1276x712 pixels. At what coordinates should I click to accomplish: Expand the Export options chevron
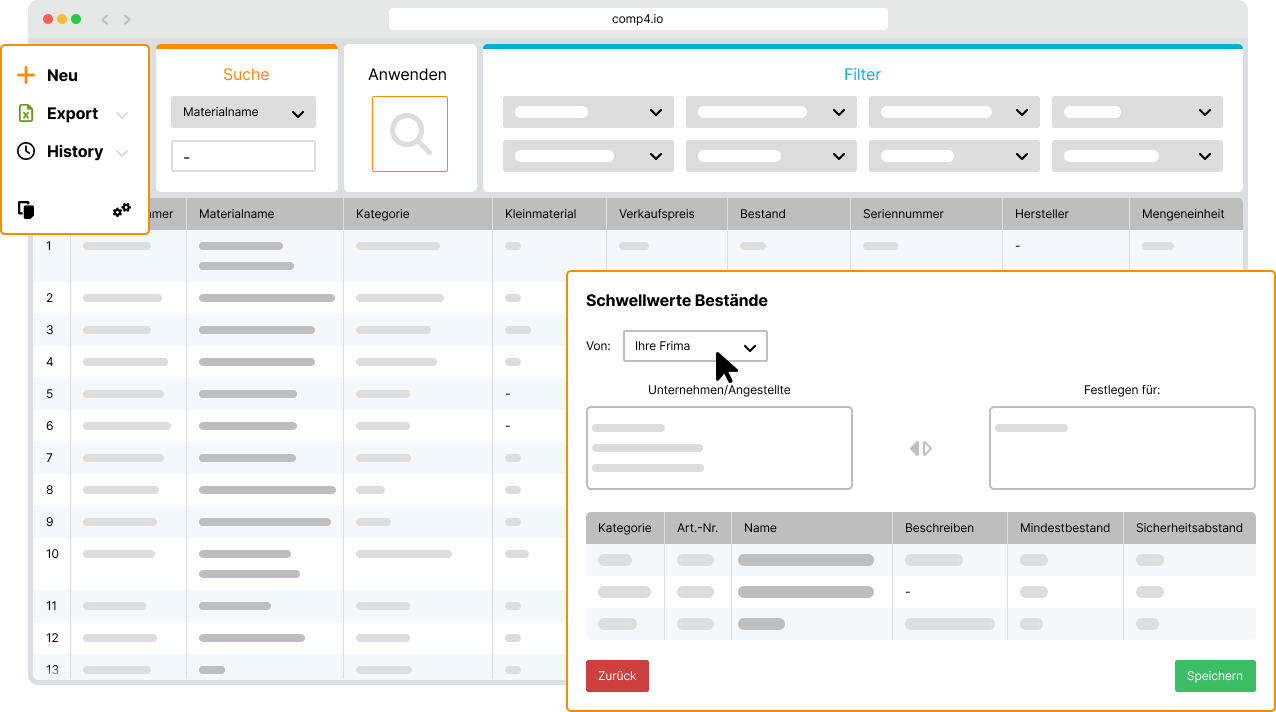122,114
